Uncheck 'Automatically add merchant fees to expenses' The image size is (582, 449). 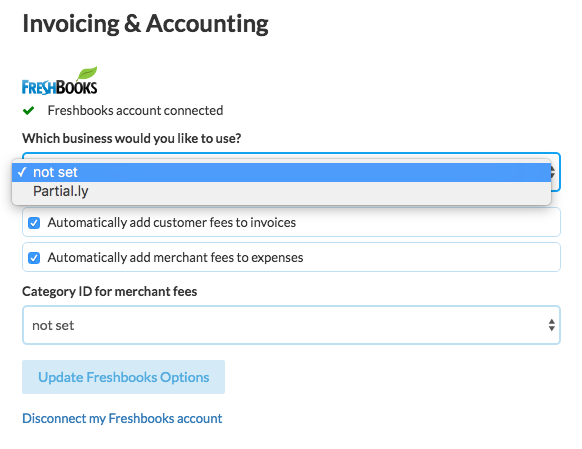[x=34, y=258]
